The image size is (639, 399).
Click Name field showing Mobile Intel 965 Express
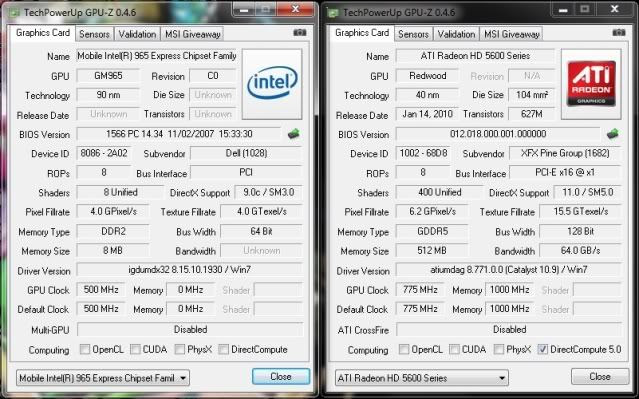pos(156,56)
